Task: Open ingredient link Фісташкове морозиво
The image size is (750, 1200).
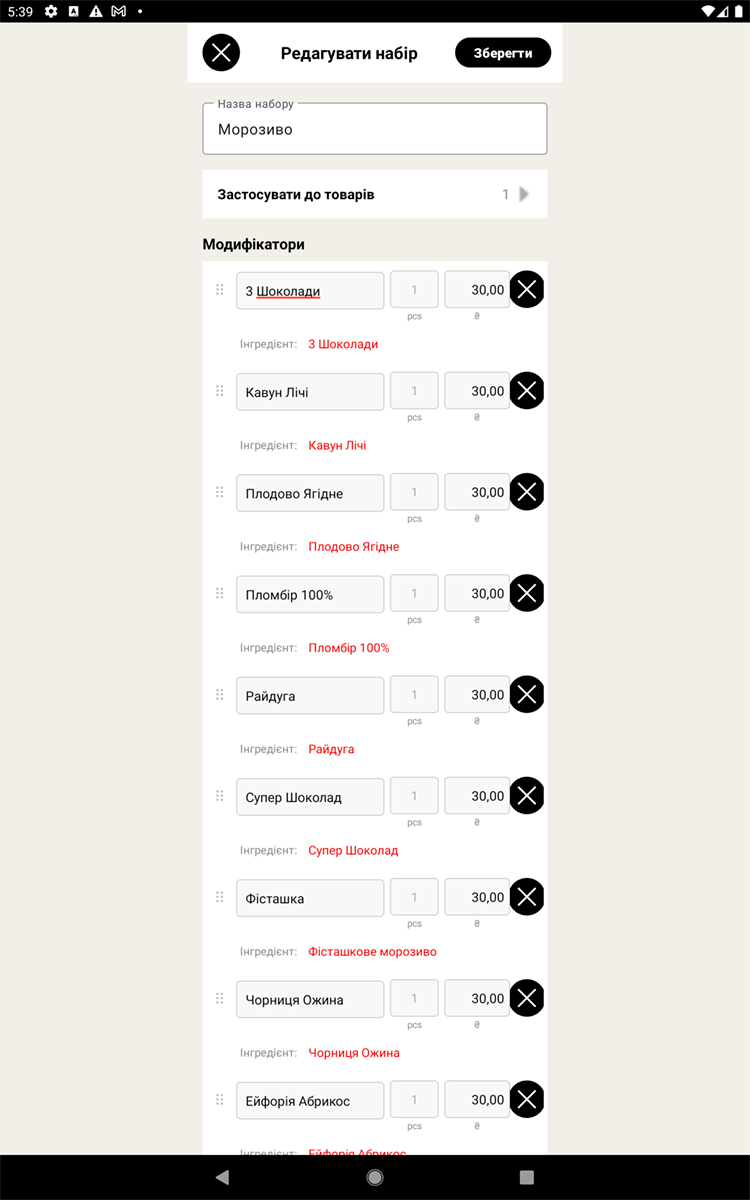Action: [x=372, y=952]
